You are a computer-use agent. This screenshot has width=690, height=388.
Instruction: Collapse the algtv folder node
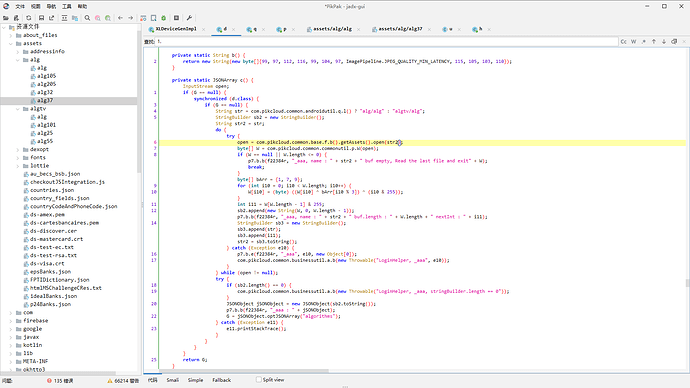pos(18,109)
